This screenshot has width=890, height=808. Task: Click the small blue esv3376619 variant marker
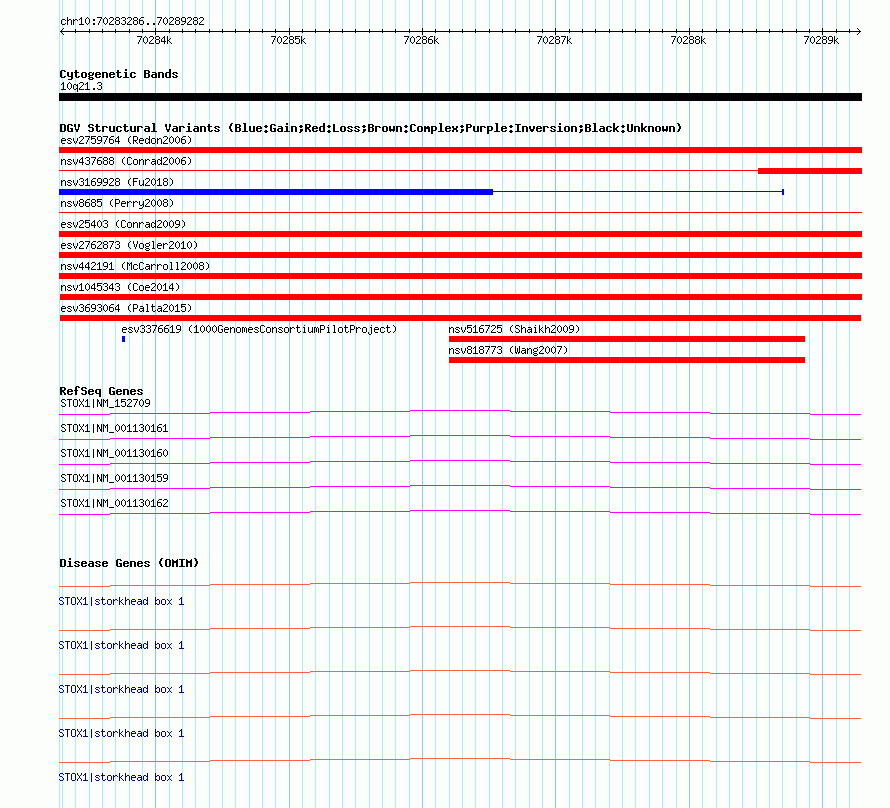click(123, 339)
